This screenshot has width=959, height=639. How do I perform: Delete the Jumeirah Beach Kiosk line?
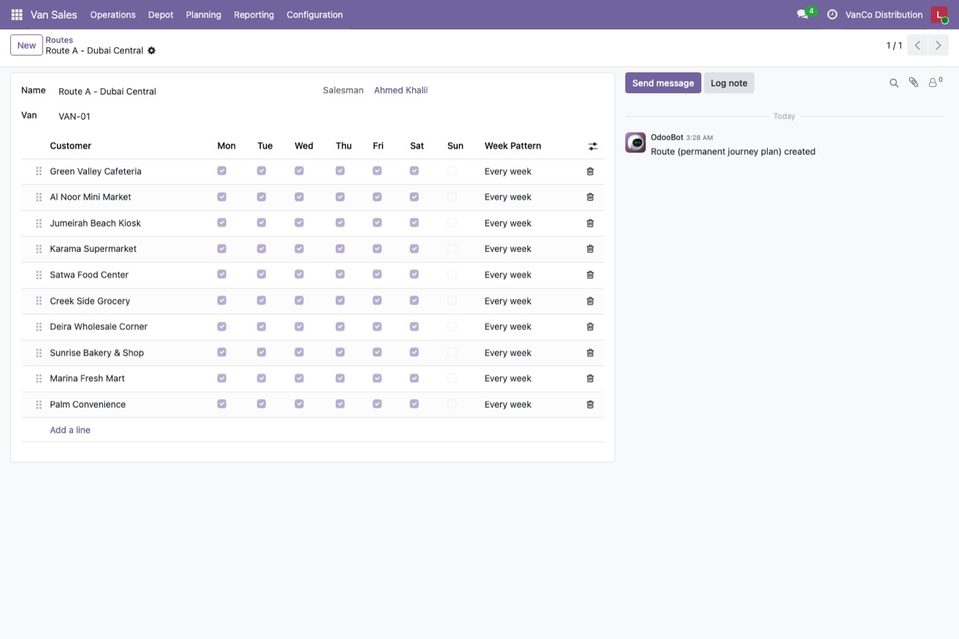tap(590, 224)
